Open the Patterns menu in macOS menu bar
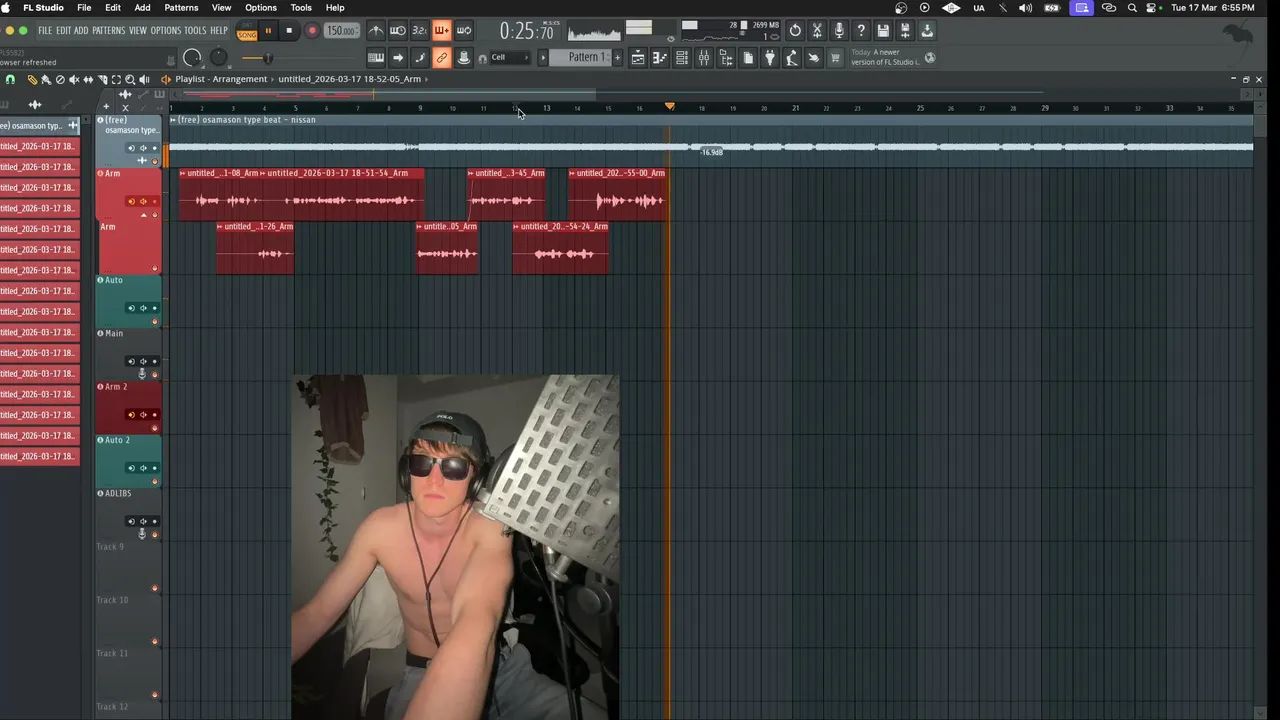The height and width of the screenshot is (720, 1280). [x=181, y=8]
